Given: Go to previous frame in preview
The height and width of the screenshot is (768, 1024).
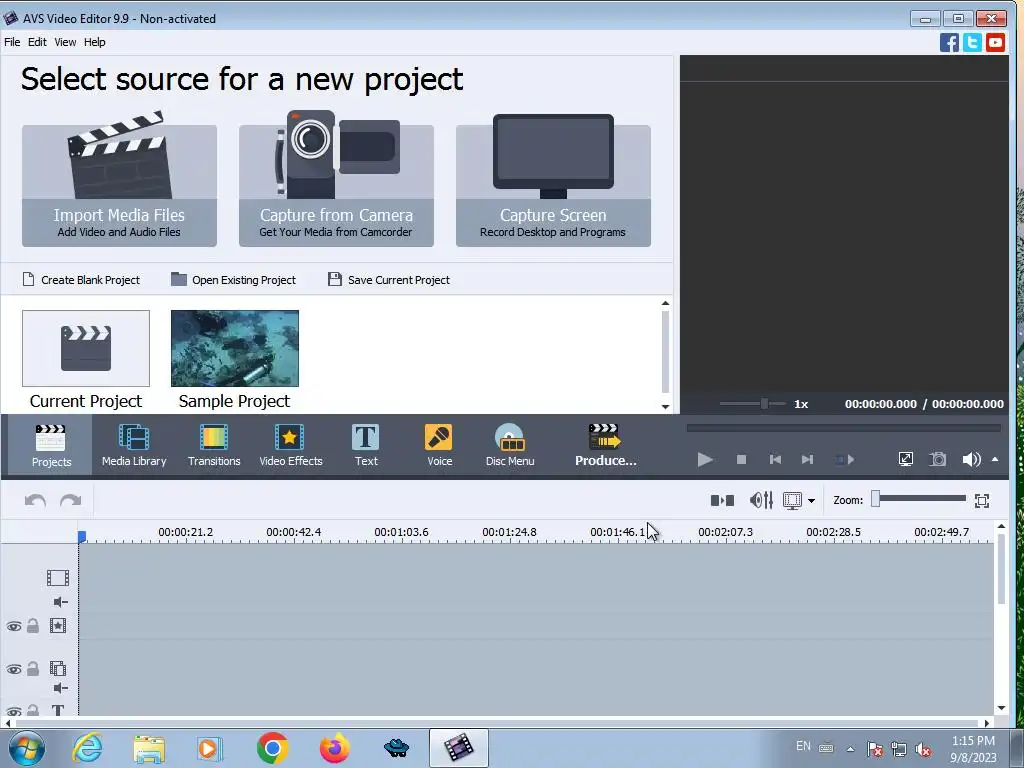Looking at the screenshot, I should 775,460.
